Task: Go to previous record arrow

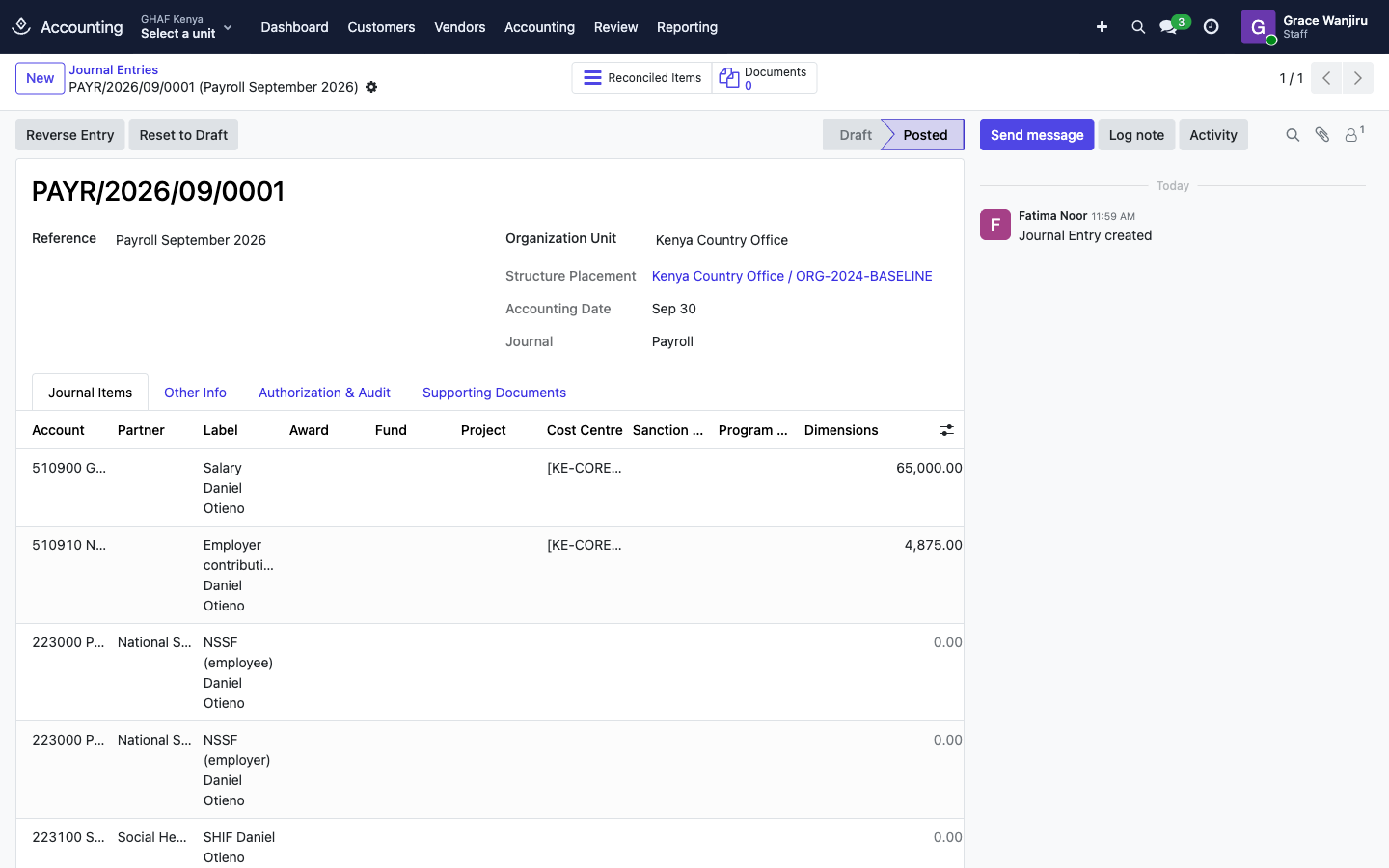Action: [x=1326, y=78]
